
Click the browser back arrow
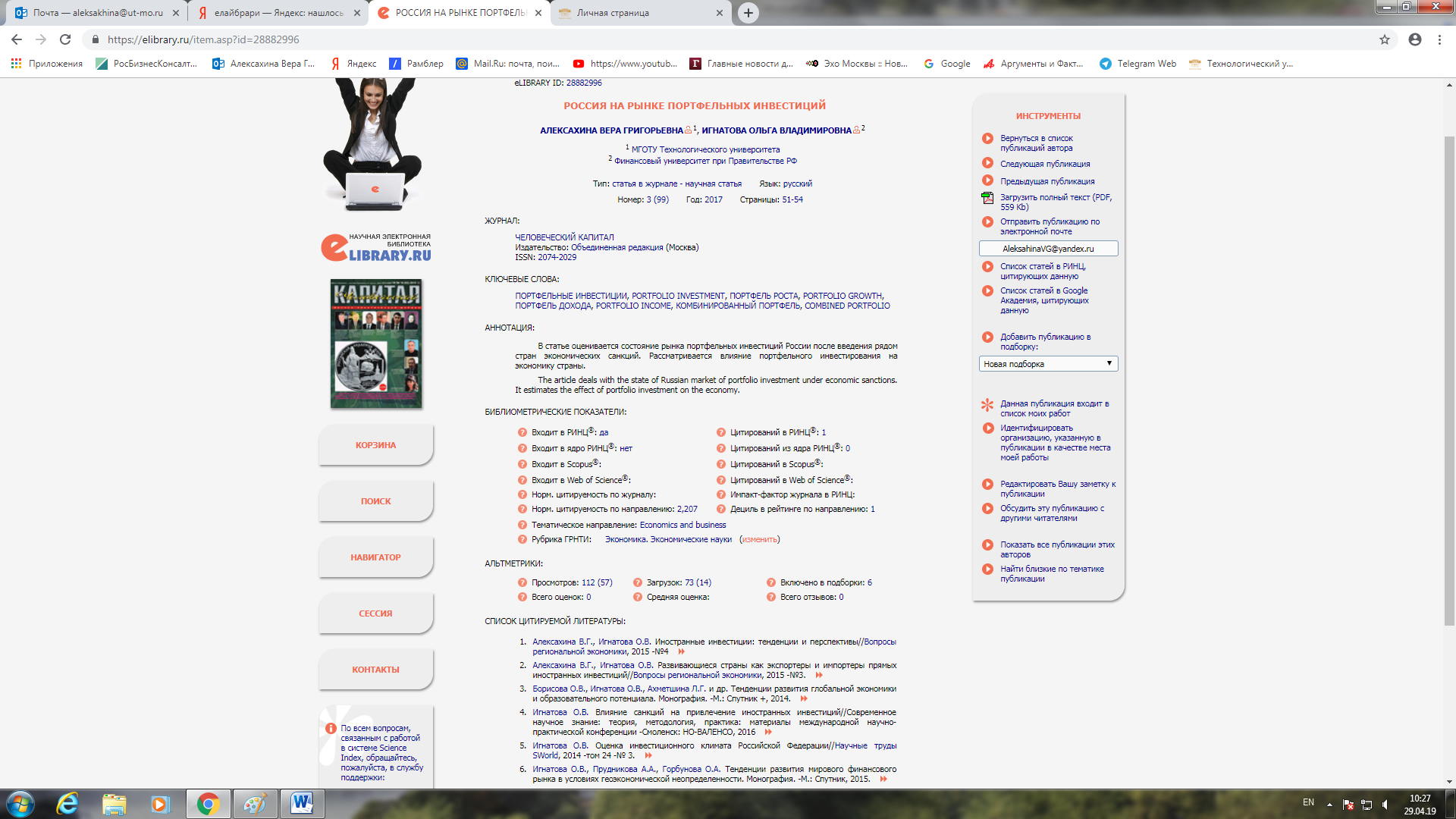[17, 39]
